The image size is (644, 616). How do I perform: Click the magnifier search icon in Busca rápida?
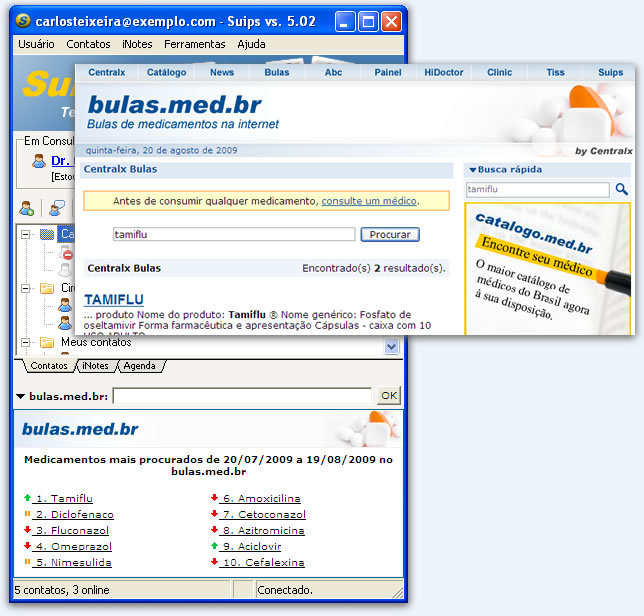[621, 189]
